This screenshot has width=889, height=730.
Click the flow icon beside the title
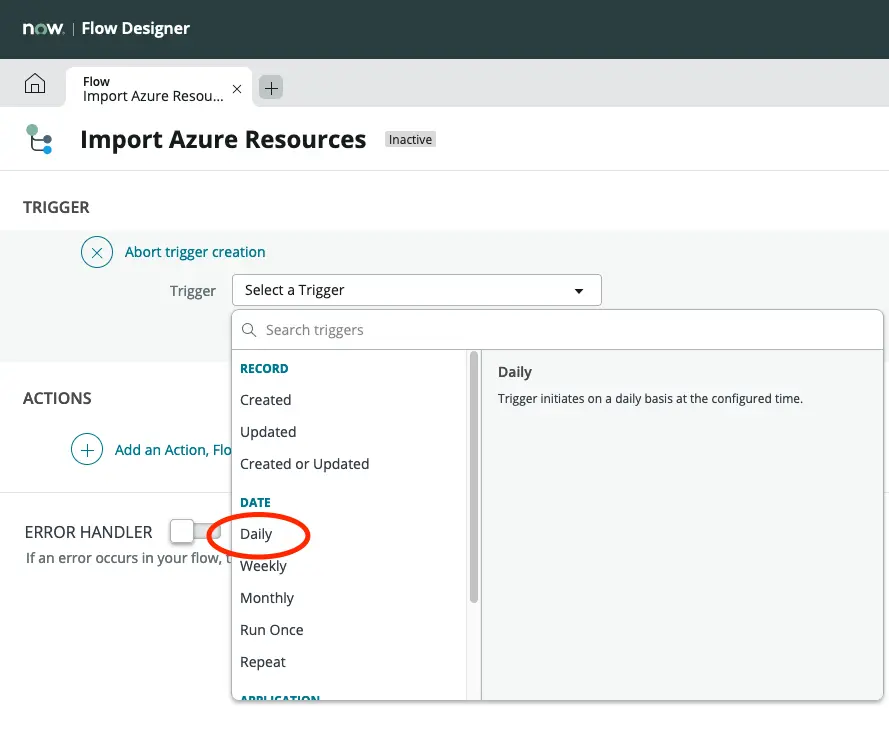39,139
